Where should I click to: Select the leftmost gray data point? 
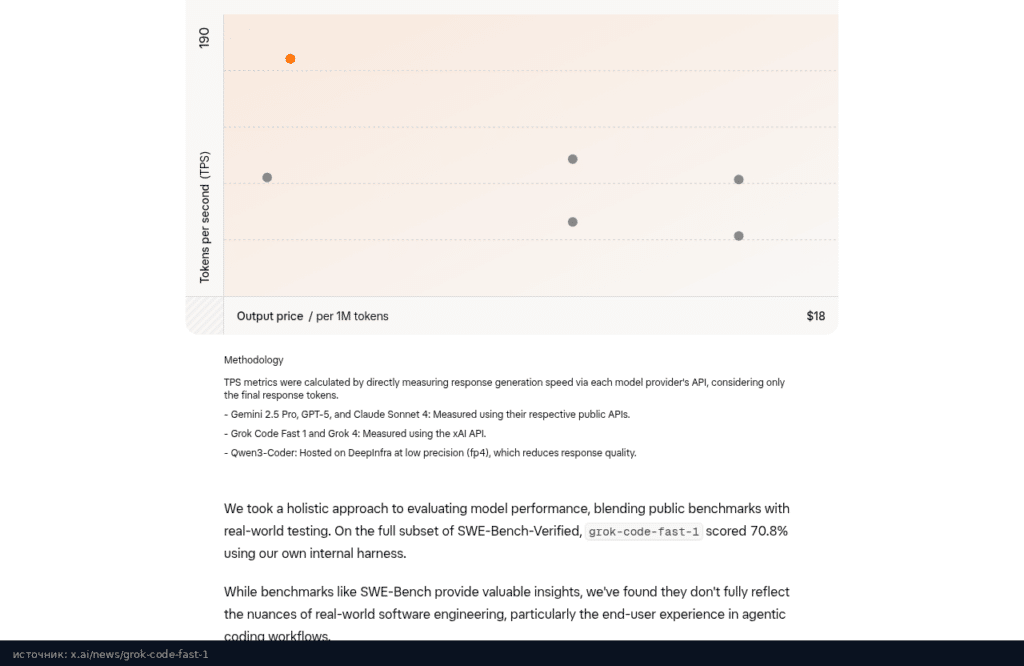point(267,178)
